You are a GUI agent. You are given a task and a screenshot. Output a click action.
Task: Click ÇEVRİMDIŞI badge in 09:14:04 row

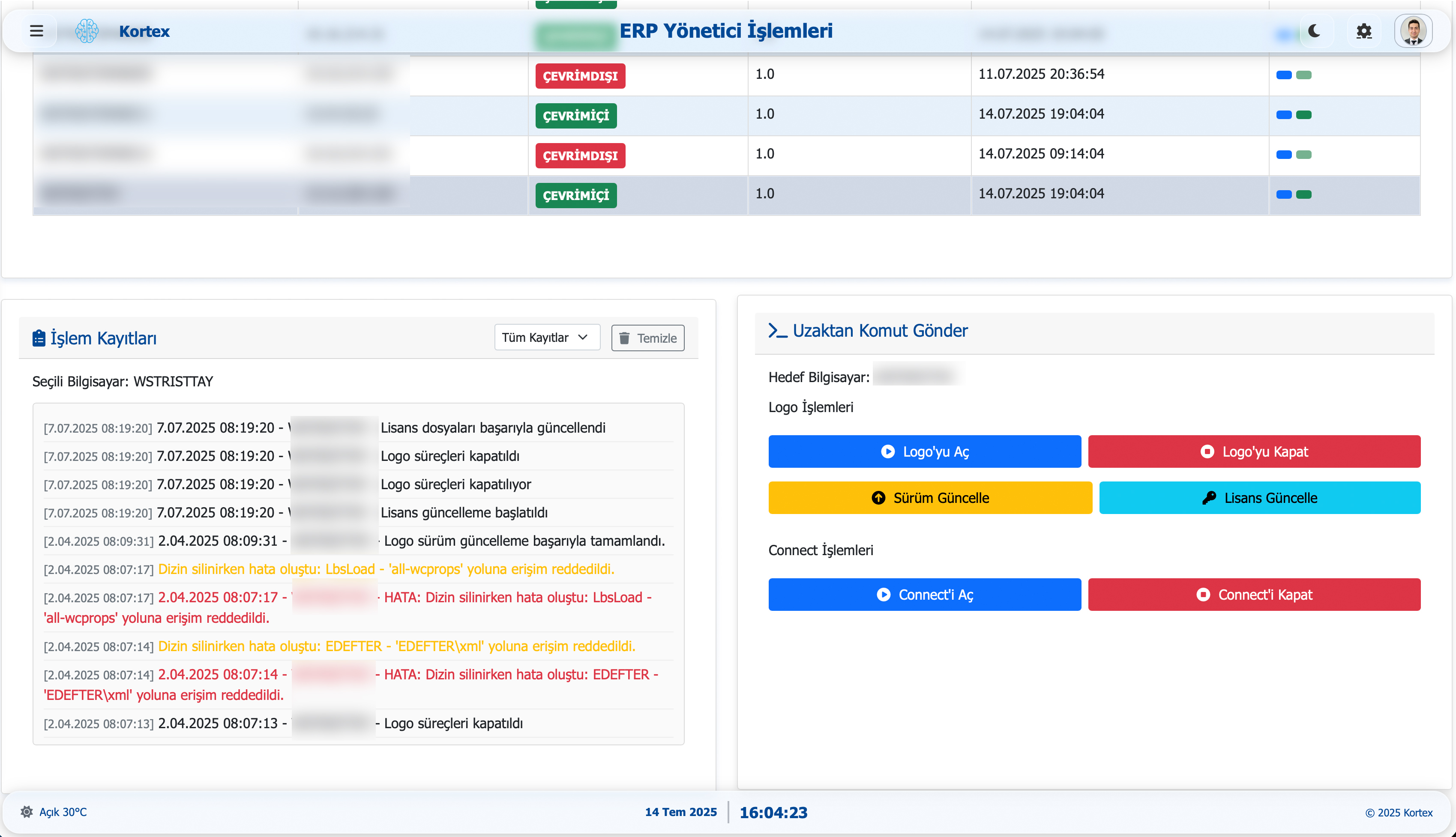[x=580, y=156]
